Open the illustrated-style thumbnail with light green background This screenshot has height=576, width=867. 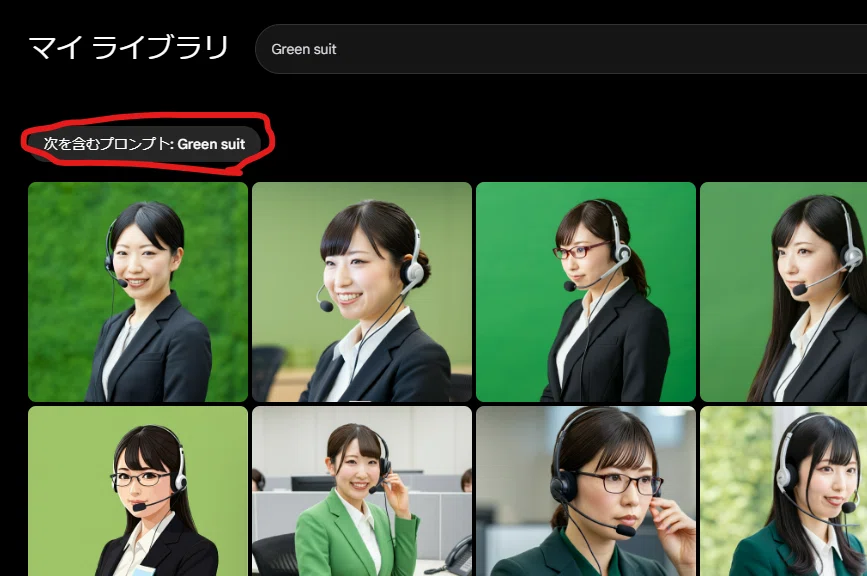coord(138,491)
